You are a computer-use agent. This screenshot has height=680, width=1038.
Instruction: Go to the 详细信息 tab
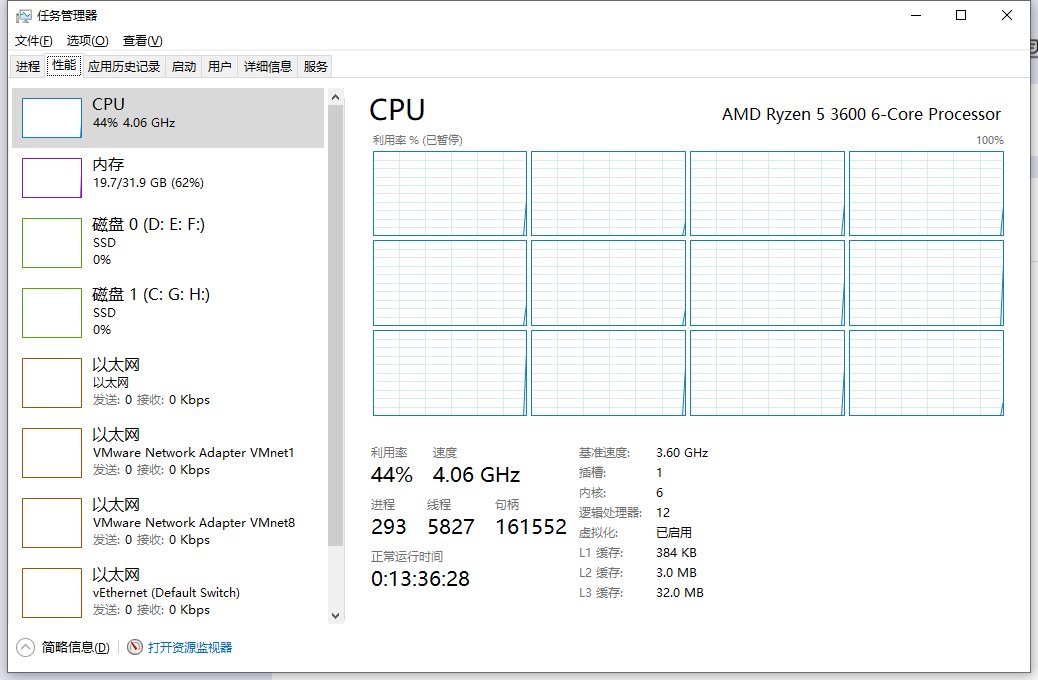[268, 67]
